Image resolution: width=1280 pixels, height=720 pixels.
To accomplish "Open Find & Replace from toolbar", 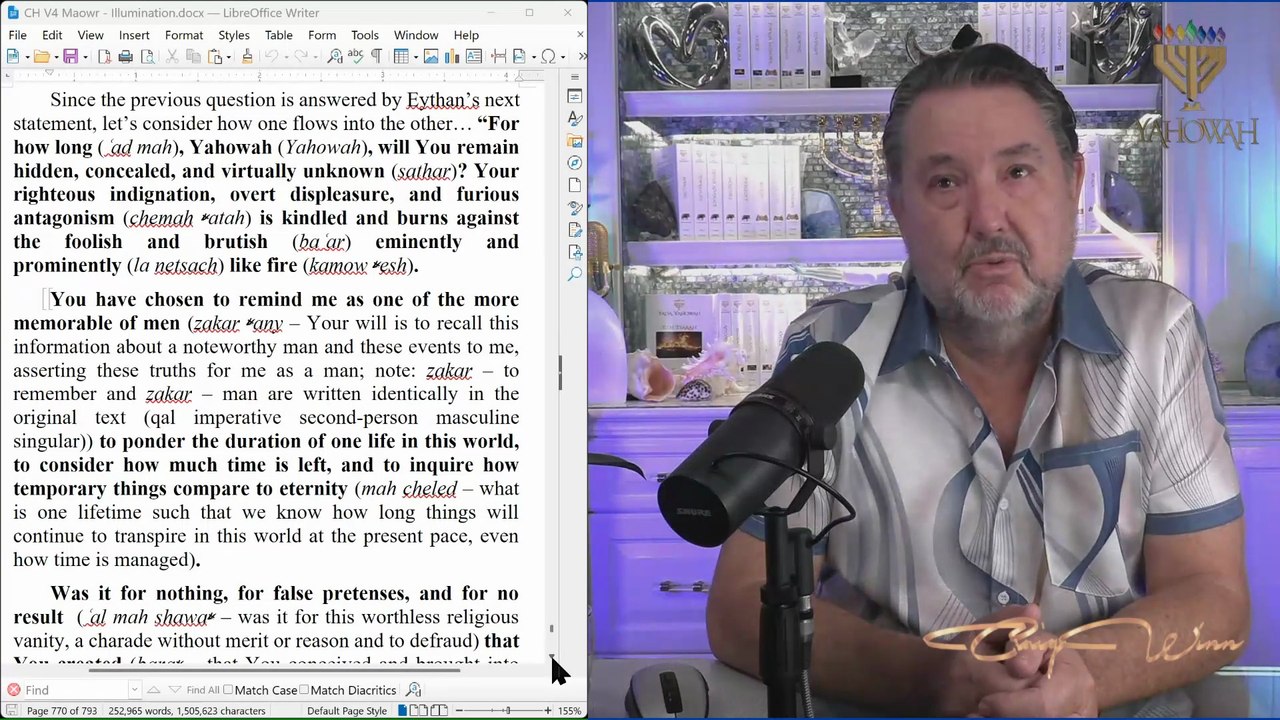I will pyautogui.click(x=335, y=56).
